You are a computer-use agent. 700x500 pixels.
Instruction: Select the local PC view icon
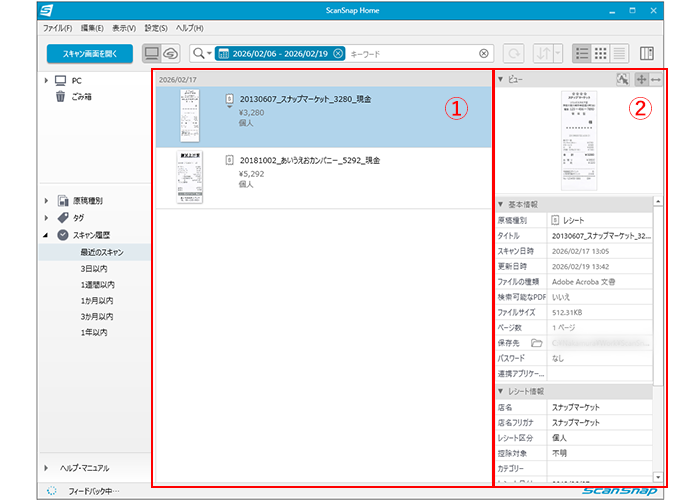(152, 53)
